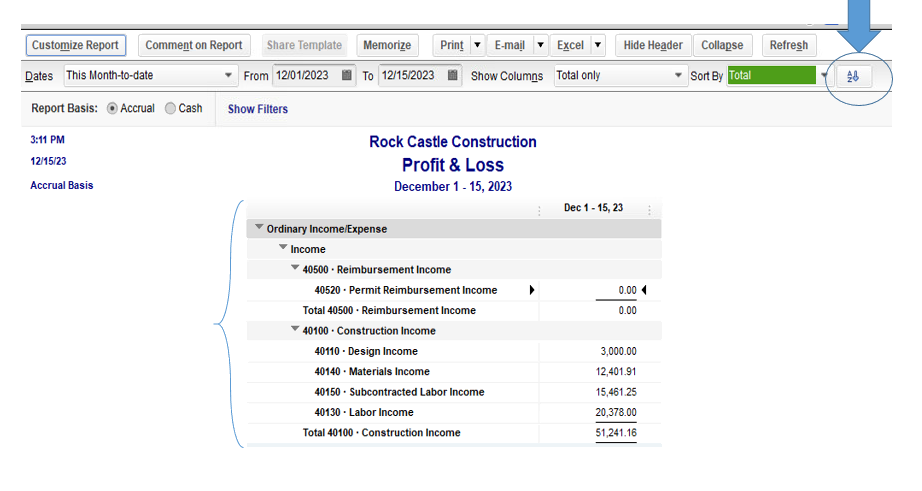The image size is (922, 491).
Task: Open the From date calendar picker
Action: coord(346,75)
